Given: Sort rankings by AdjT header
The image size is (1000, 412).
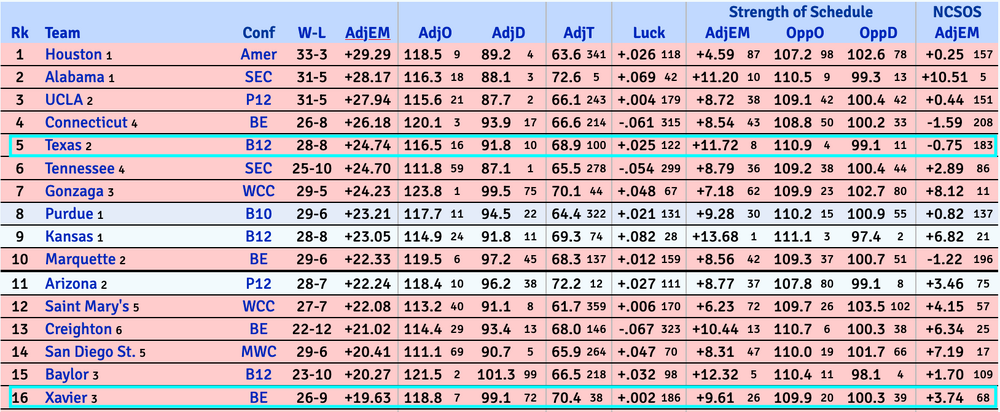Looking at the screenshot, I should 577,32.
